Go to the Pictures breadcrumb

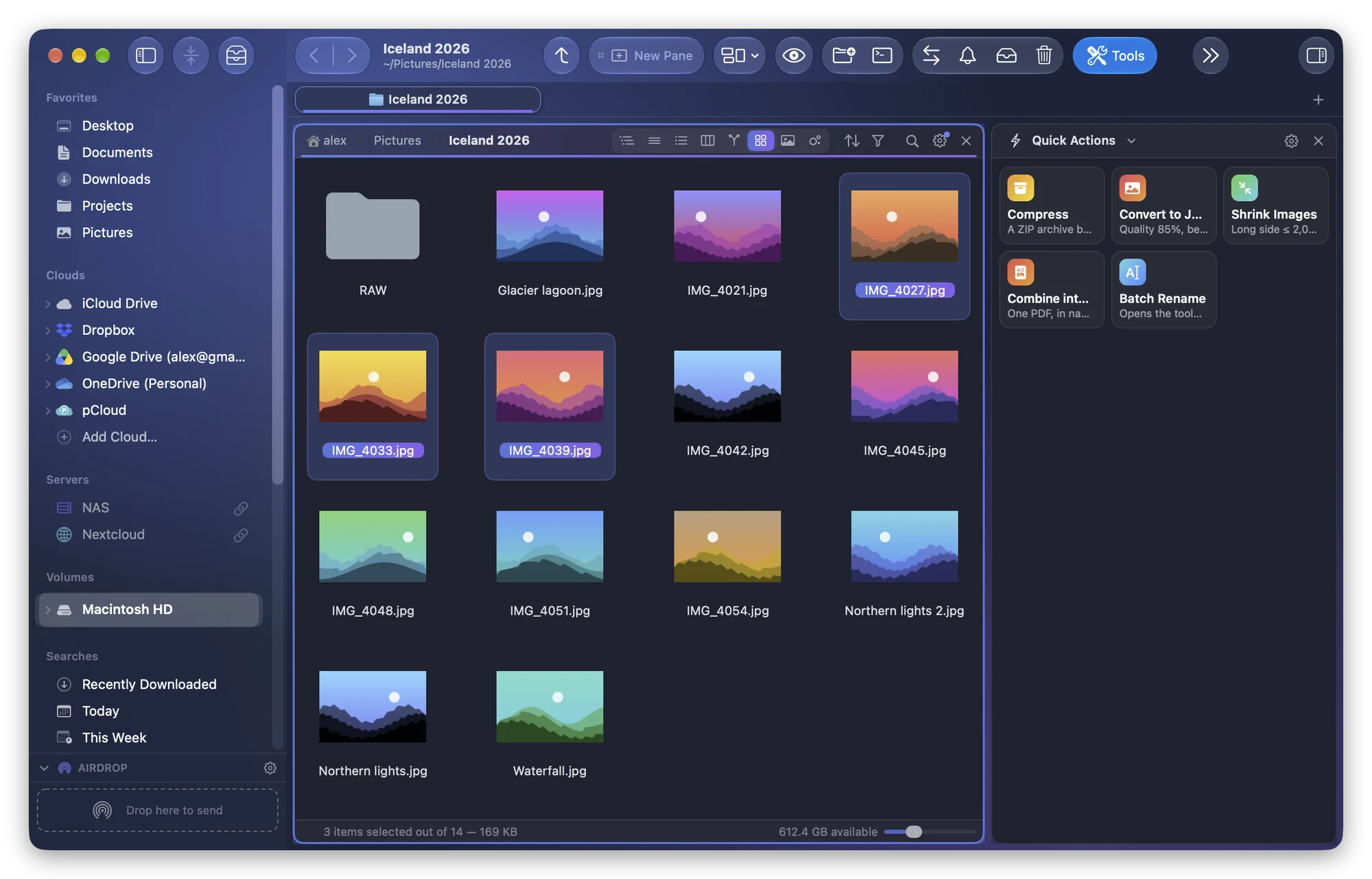[397, 141]
